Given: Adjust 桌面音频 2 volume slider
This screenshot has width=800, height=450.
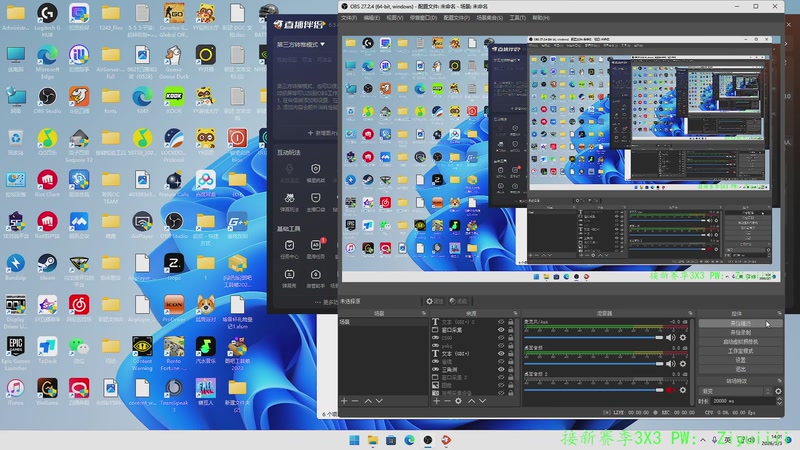Looking at the screenshot, I should [x=593, y=390].
